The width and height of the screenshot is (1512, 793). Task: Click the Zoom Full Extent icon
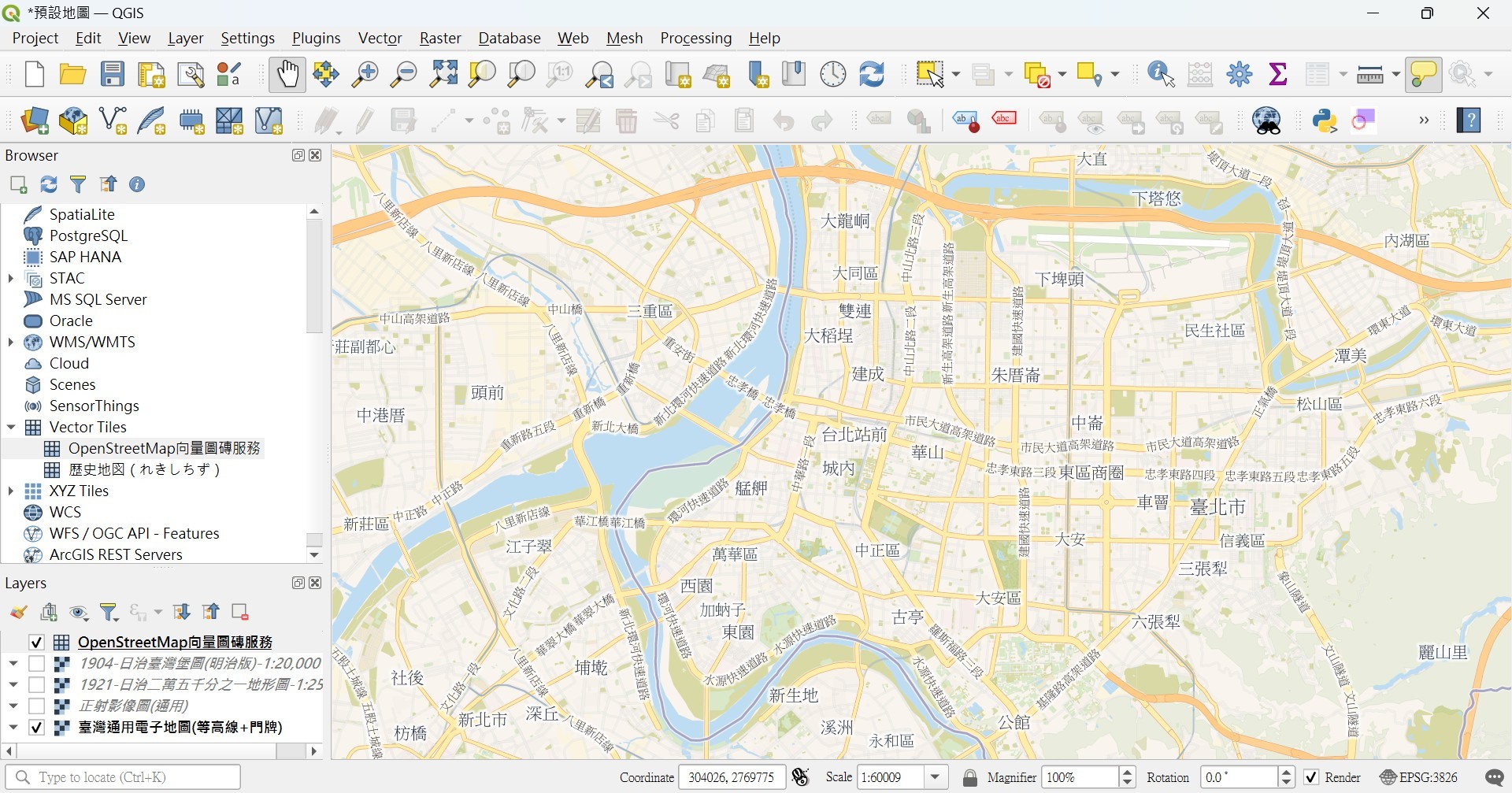click(443, 73)
